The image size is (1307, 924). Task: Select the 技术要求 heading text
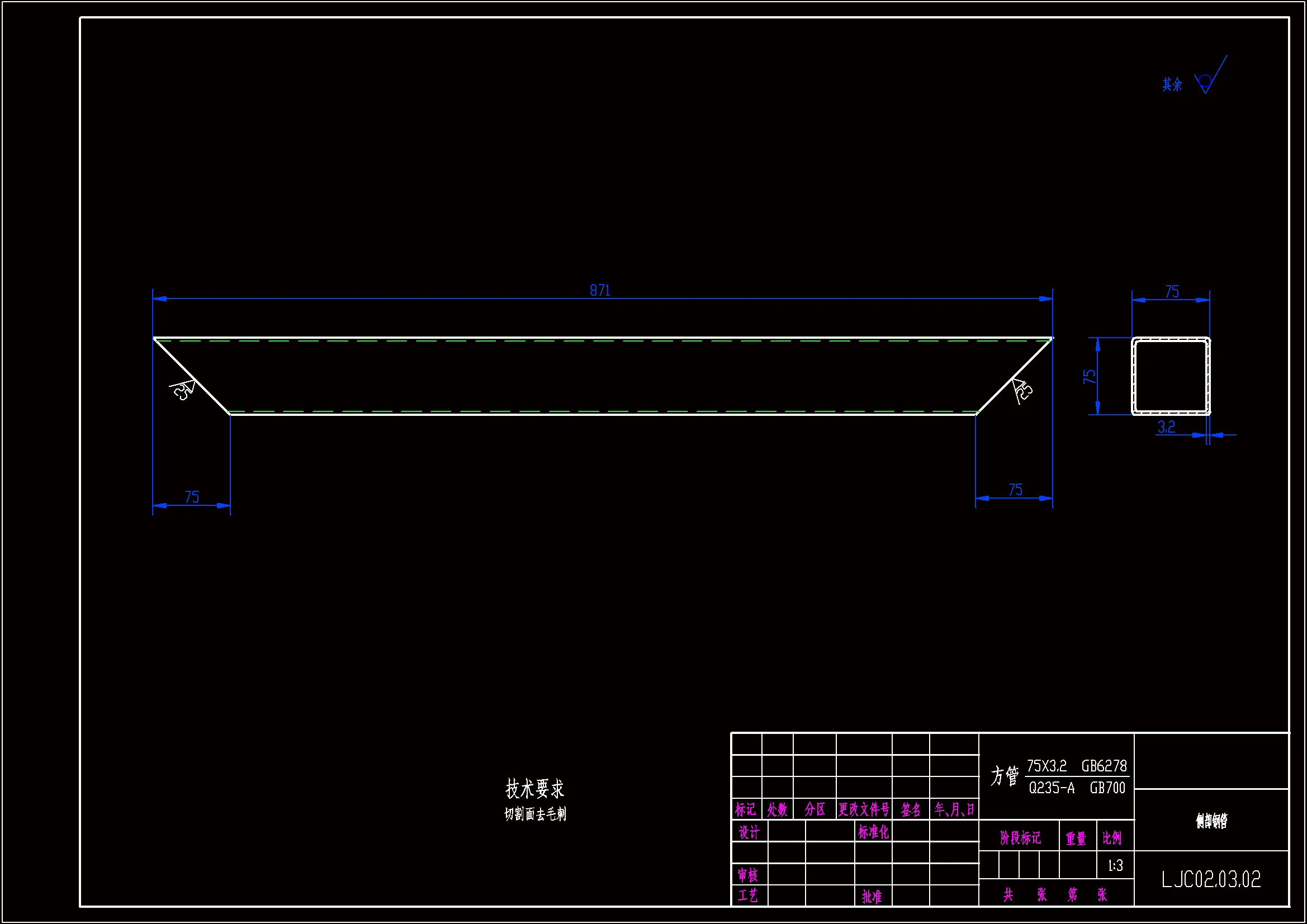click(534, 789)
